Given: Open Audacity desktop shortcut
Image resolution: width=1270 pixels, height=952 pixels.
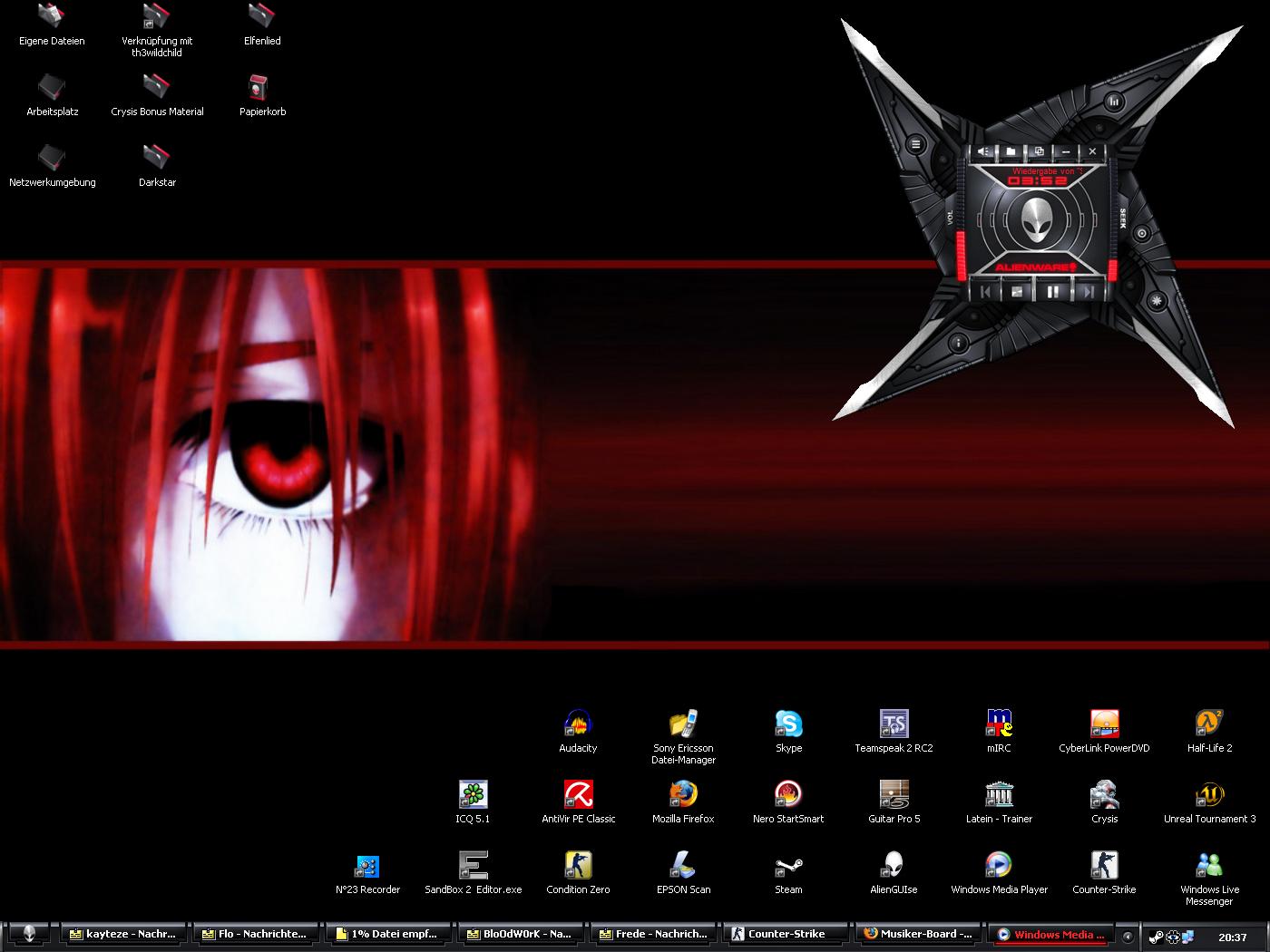Looking at the screenshot, I should click(x=578, y=731).
